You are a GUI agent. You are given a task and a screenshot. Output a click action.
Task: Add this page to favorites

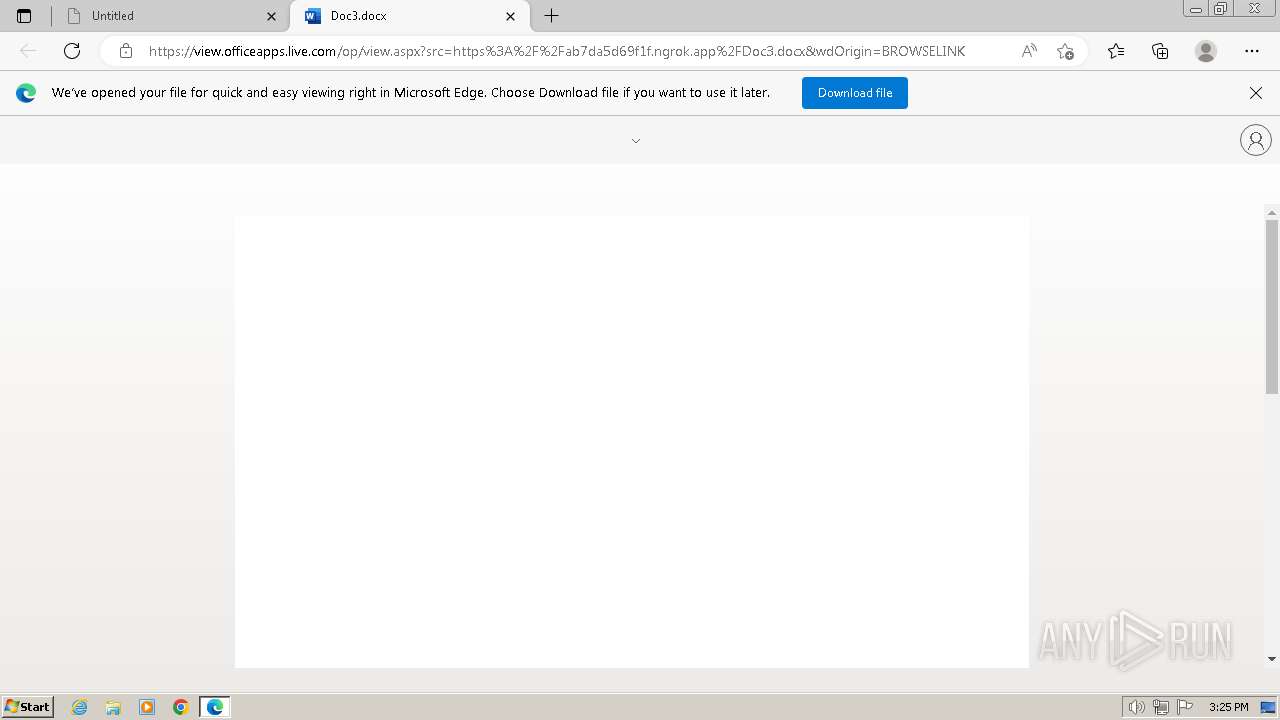1065,51
